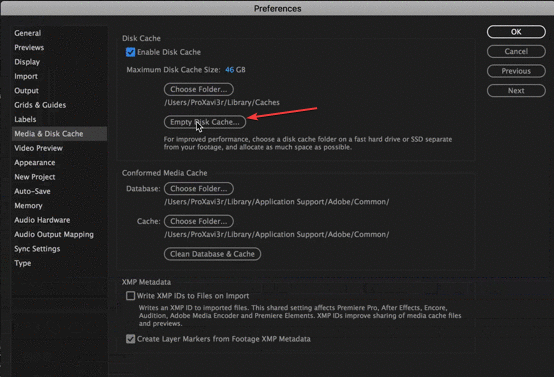Enable Write XMP IDs to Files on Import
The width and height of the screenshot is (554, 377).
(x=130, y=296)
